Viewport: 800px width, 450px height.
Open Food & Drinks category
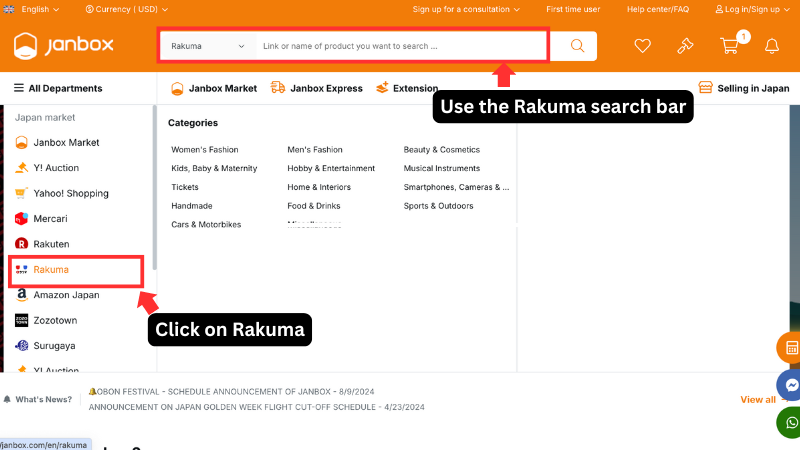314,206
